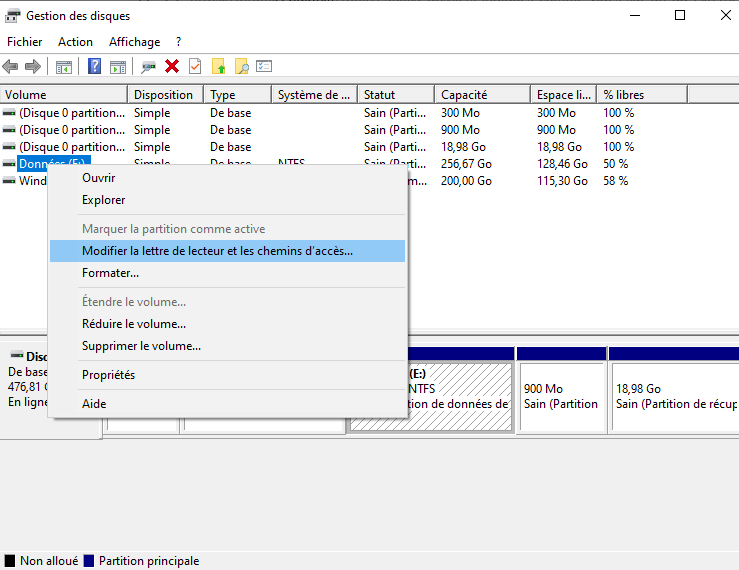The image size is (739, 570).
Task: Click the 128,46 Go free space cell
Action: tap(562, 164)
